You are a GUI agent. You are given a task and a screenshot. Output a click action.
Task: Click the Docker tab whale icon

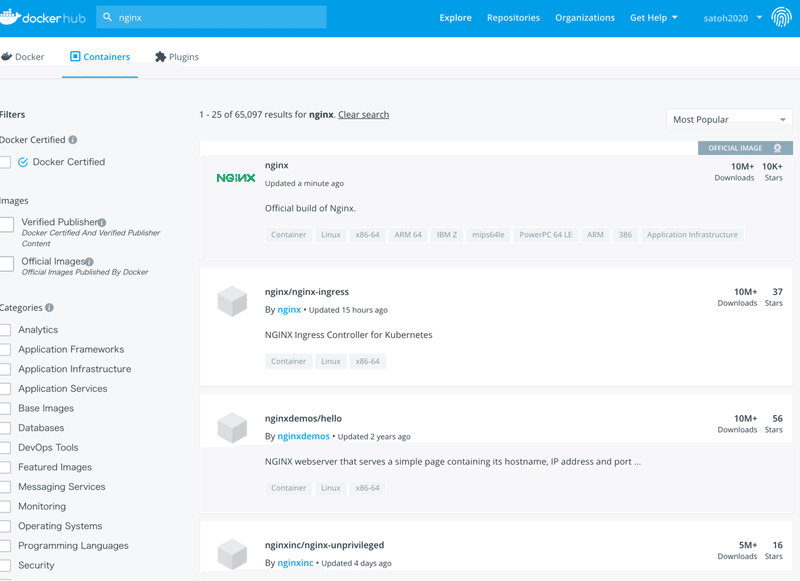7,57
